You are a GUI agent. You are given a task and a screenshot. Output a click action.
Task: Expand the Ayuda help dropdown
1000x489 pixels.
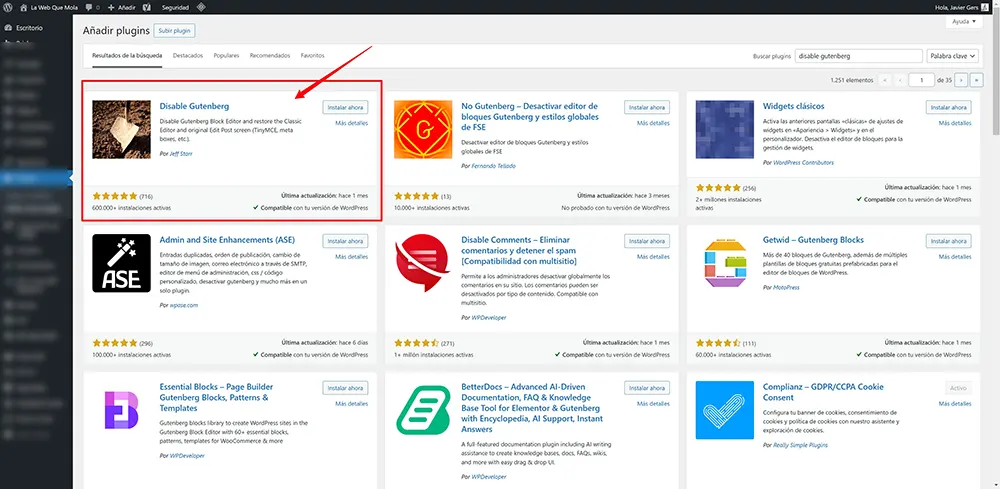[961, 21]
